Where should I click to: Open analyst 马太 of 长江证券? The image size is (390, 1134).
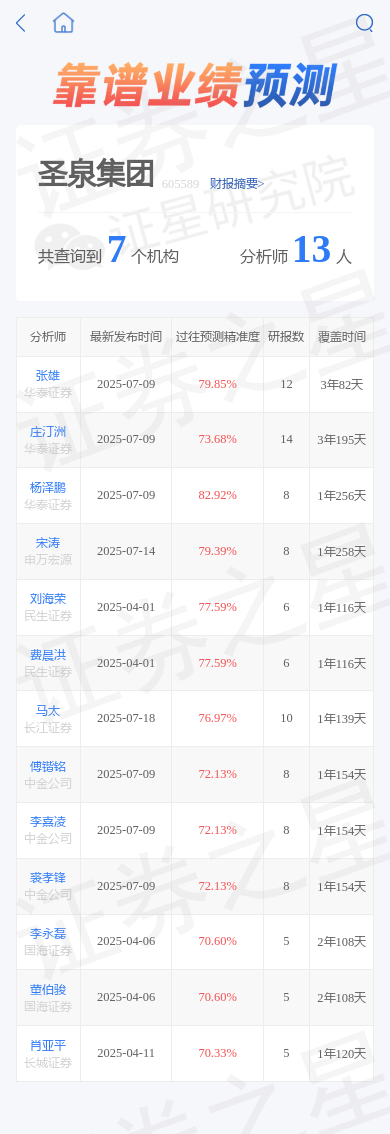[48, 711]
